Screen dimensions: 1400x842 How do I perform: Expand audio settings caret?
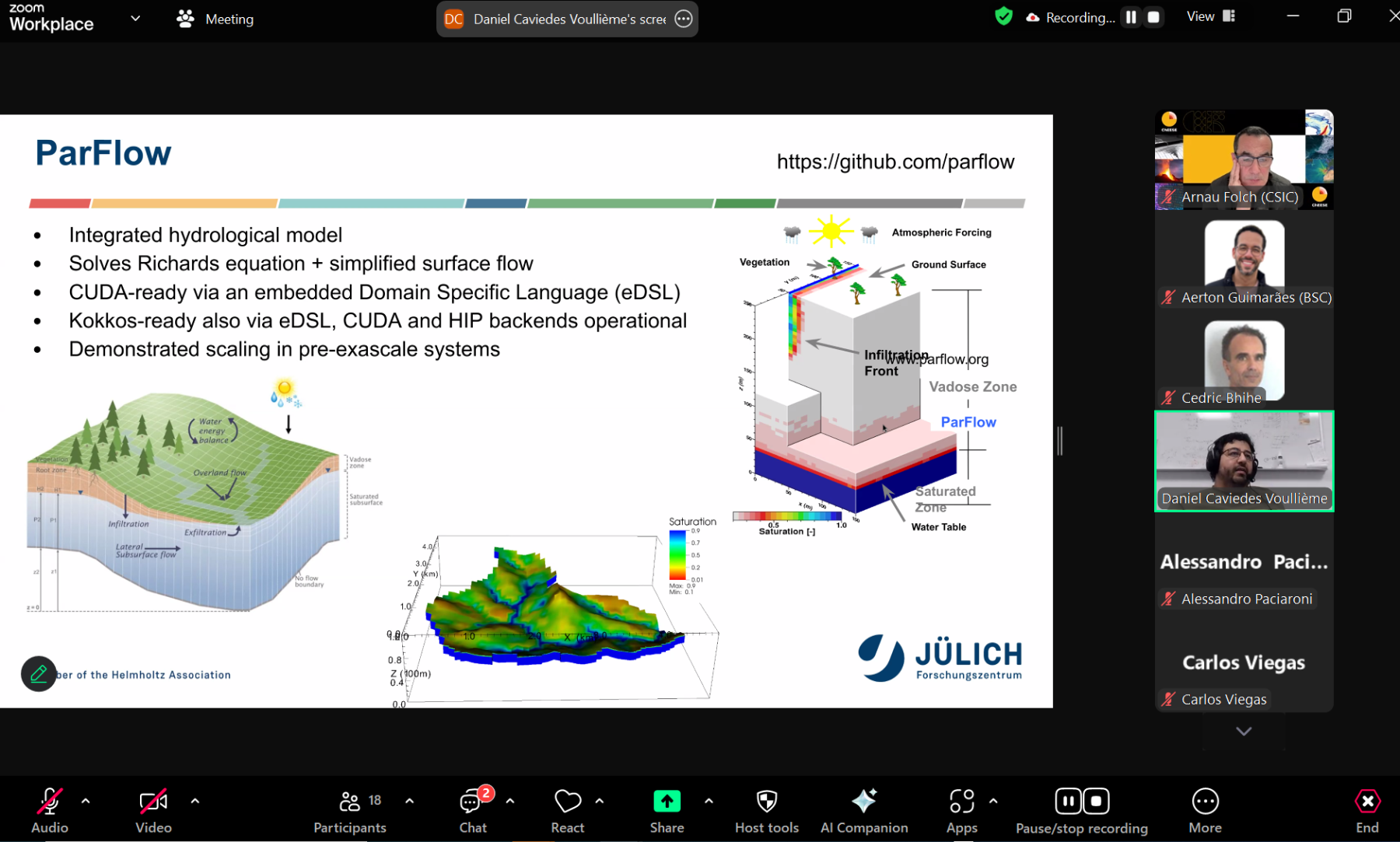(86, 800)
